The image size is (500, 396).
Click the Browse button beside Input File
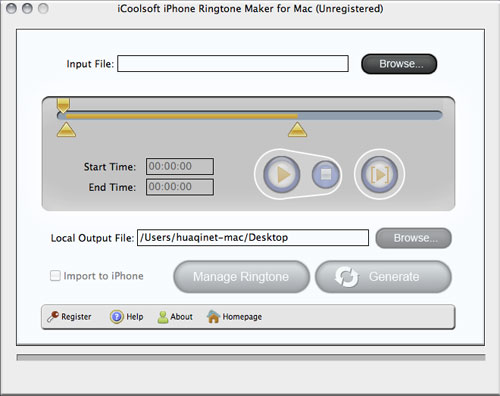[399, 64]
